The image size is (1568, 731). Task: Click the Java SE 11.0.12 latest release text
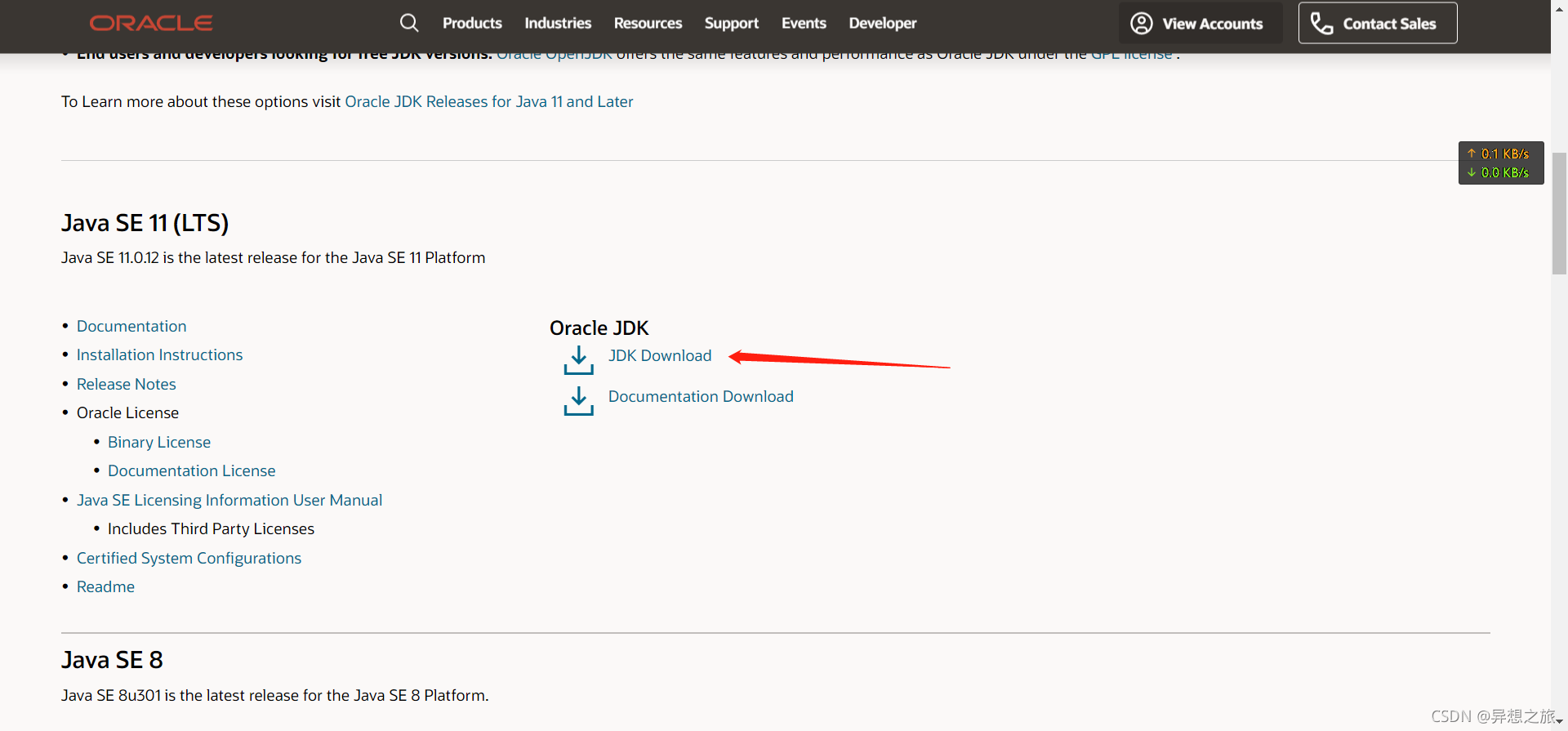[273, 257]
